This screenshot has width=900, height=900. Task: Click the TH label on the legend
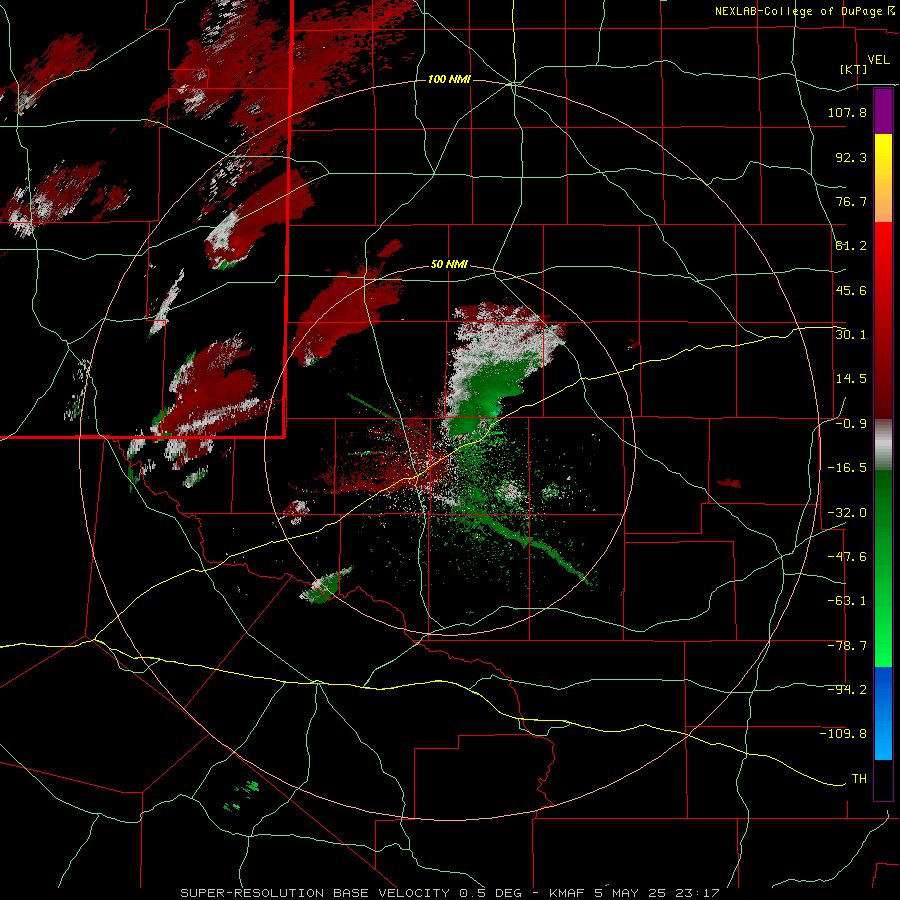tap(859, 779)
